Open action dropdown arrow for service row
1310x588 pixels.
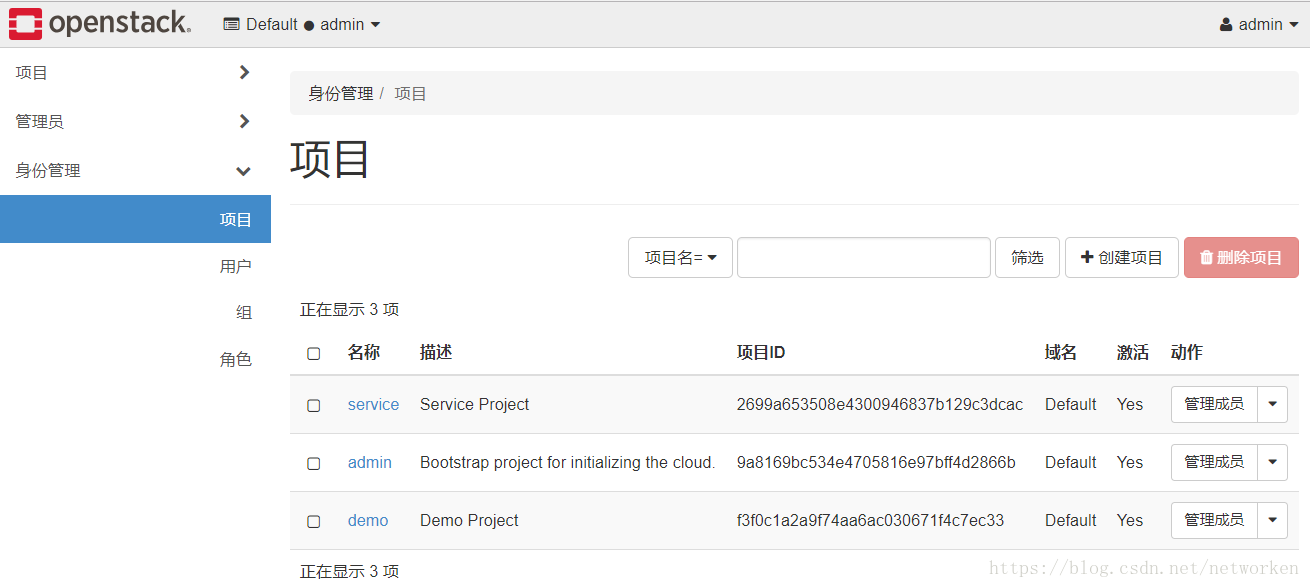tap(1272, 405)
